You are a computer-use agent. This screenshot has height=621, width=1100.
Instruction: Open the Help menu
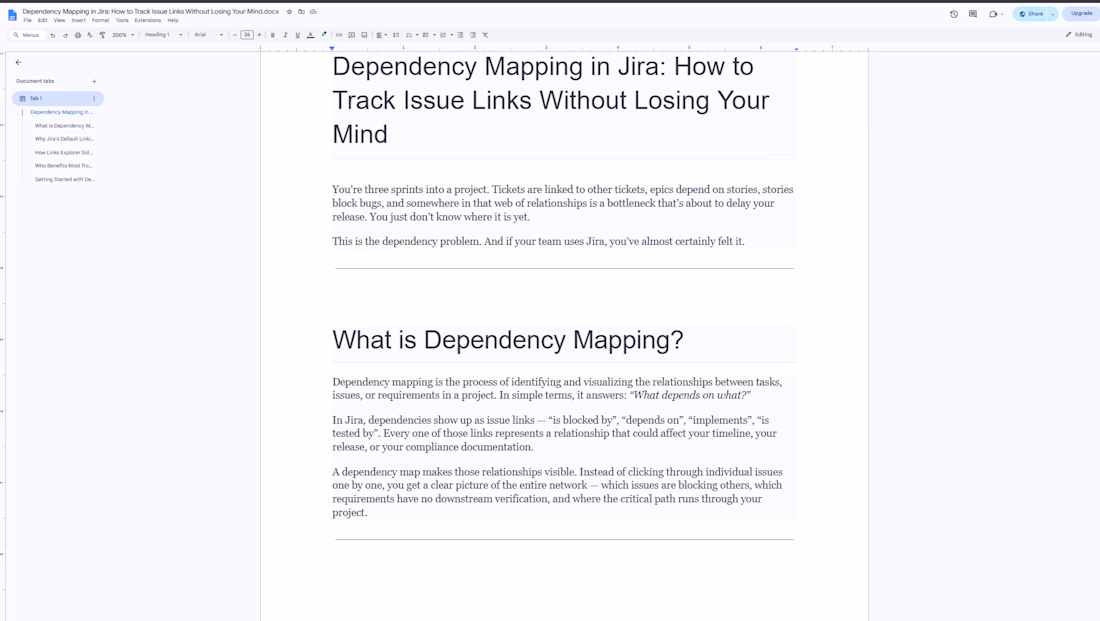click(173, 20)
